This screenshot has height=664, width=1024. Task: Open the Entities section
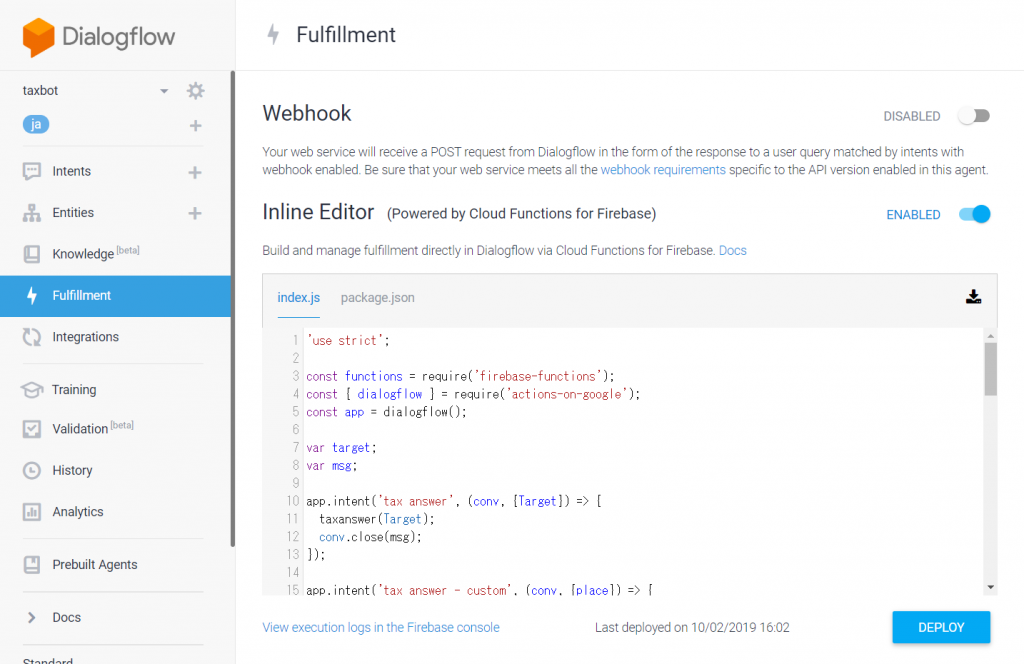coord(72,212)
